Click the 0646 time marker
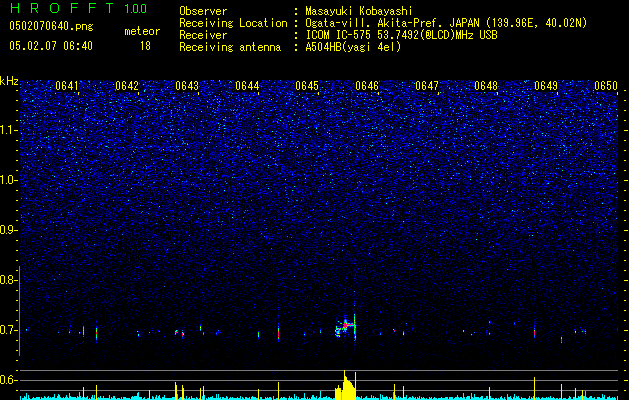This screenshot has height=400, width=629. click(367, 86)
